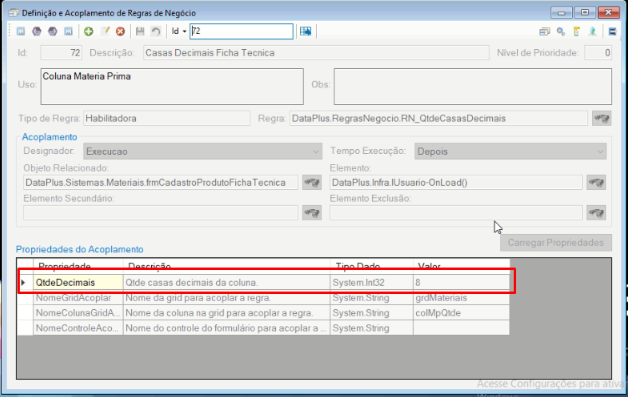This screenshot has height=397, width=628.
Task: Minimize the Regras de Negócio window
Action: pos(562,12)
